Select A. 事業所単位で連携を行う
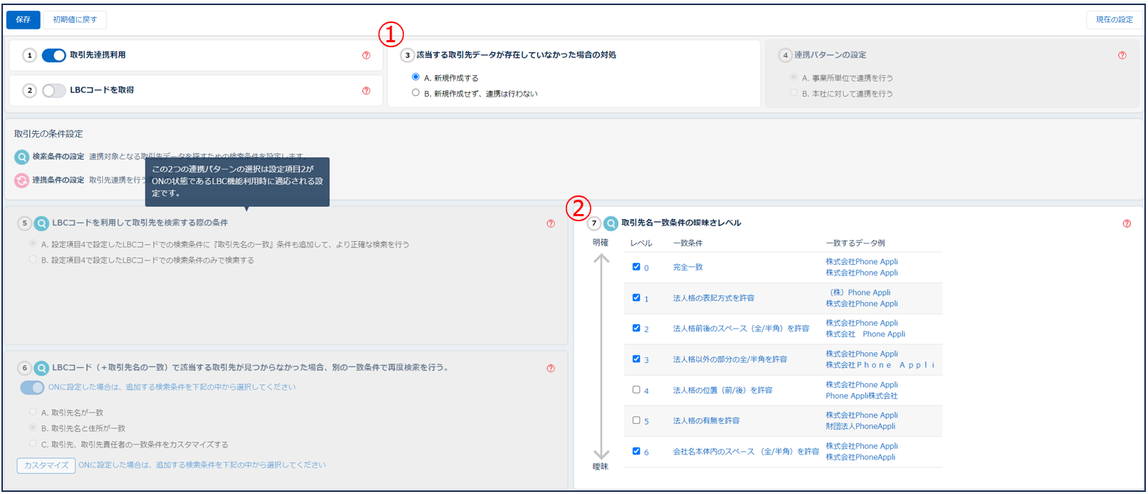The image size is (1148, 494). pos(793,77)
